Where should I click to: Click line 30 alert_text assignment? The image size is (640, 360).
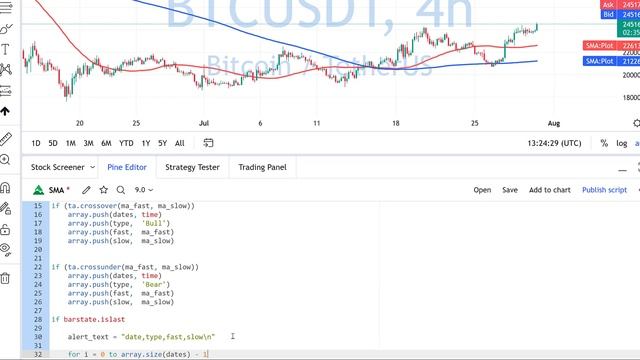click(141, 337)
